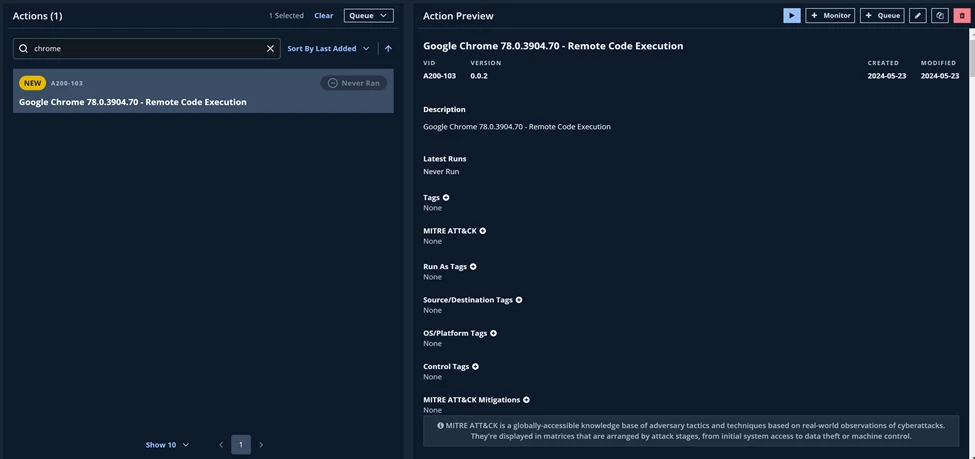Open the Show 10 page size dropdown
Image resolution: width=975 pixels, height=459 pixels.
(167, 445)
